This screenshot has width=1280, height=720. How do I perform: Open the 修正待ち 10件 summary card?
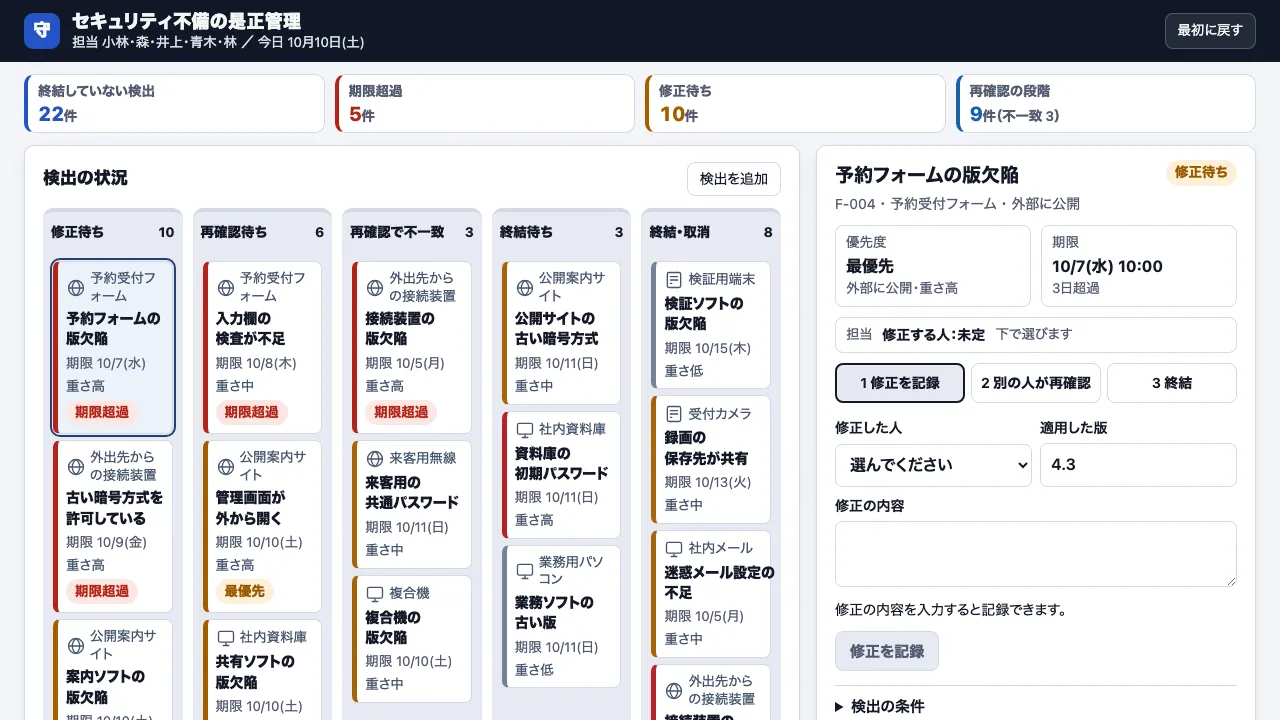[x=795, y=103]
